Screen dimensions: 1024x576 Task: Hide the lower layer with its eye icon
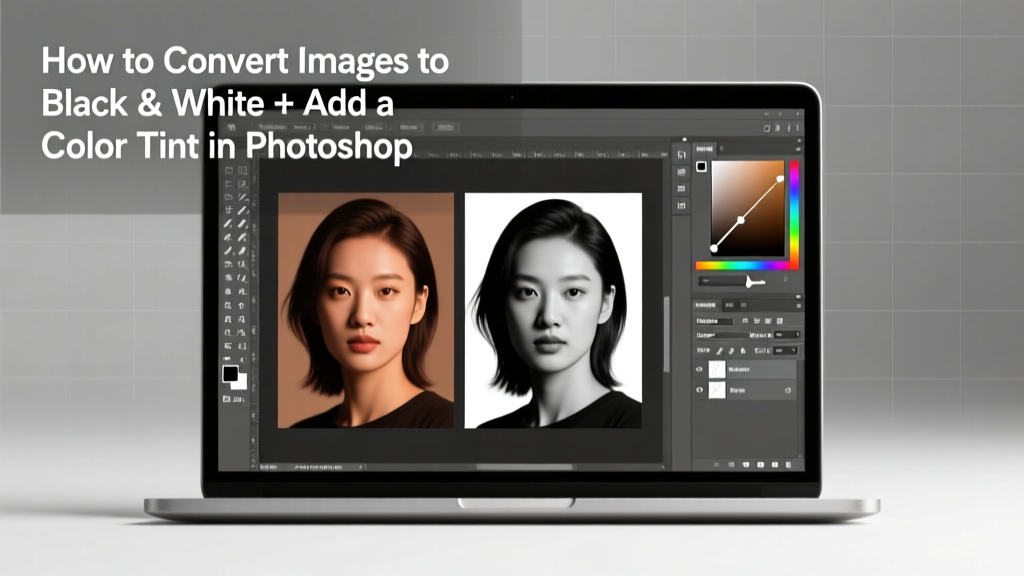point(699,390)
